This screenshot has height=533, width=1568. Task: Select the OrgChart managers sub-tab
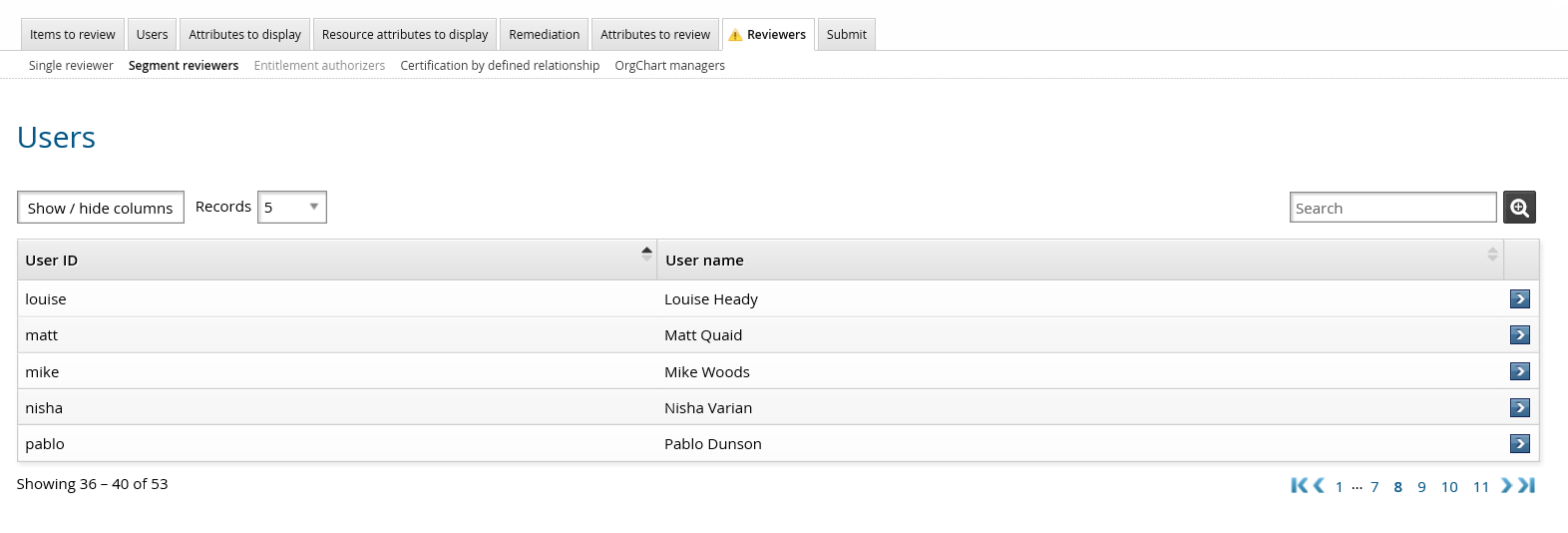click(x=669, y=66)
